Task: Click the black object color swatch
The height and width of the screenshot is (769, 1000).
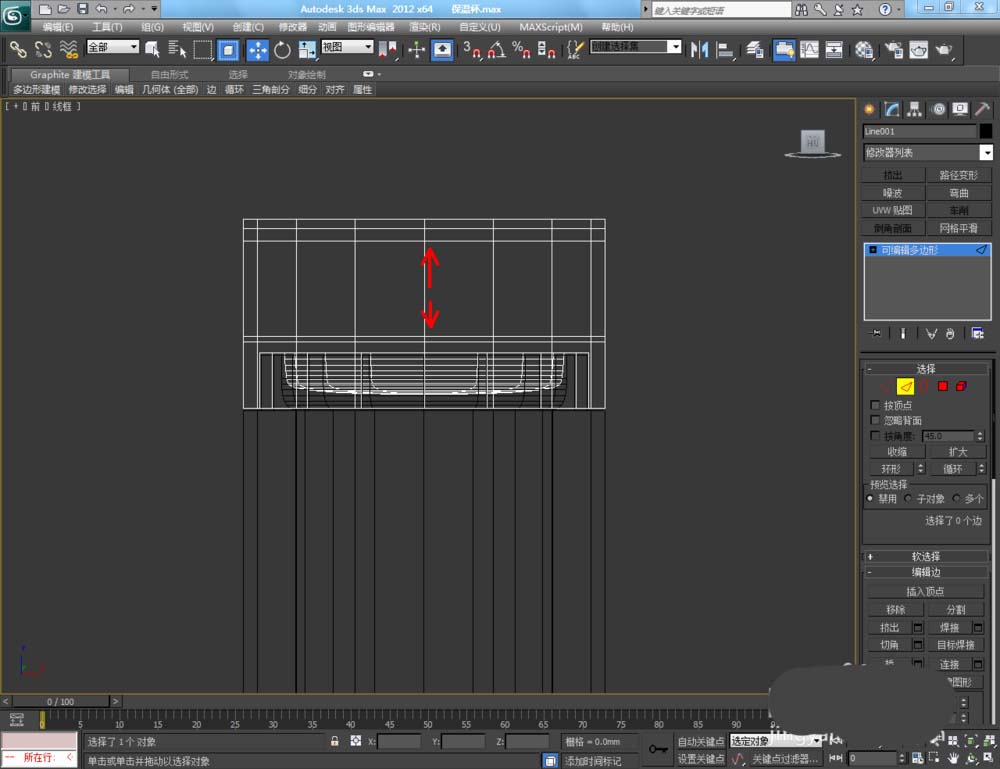Action: pos(986,131)
